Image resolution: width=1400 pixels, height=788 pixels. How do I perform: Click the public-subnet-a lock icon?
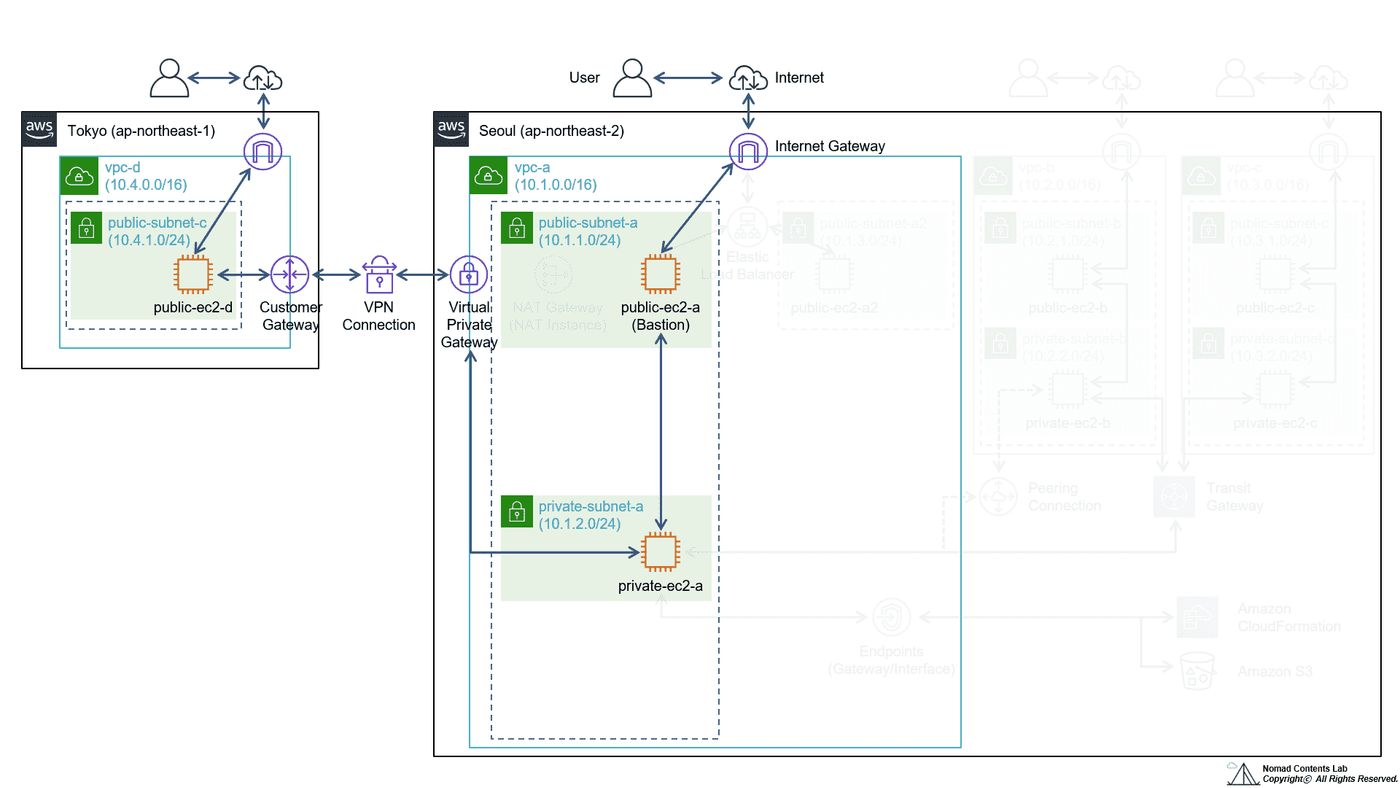pos(517,228)
